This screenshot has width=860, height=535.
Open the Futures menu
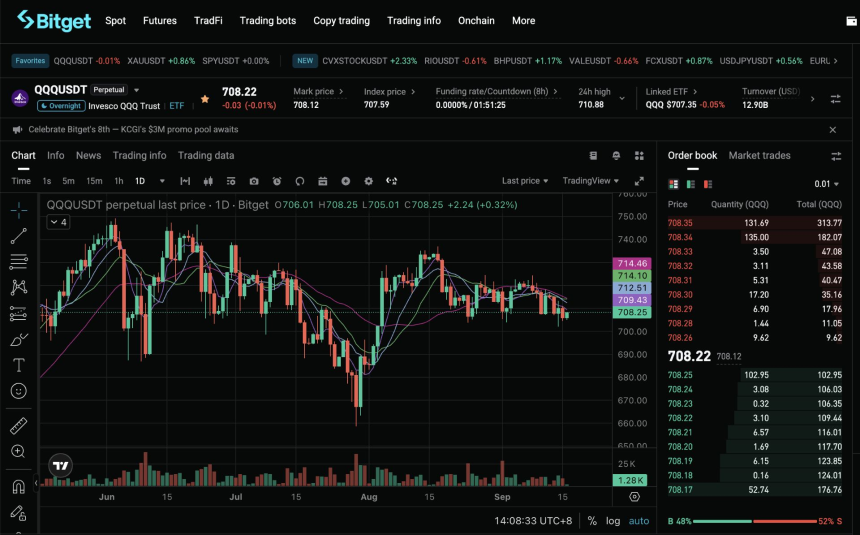[160, 21]
